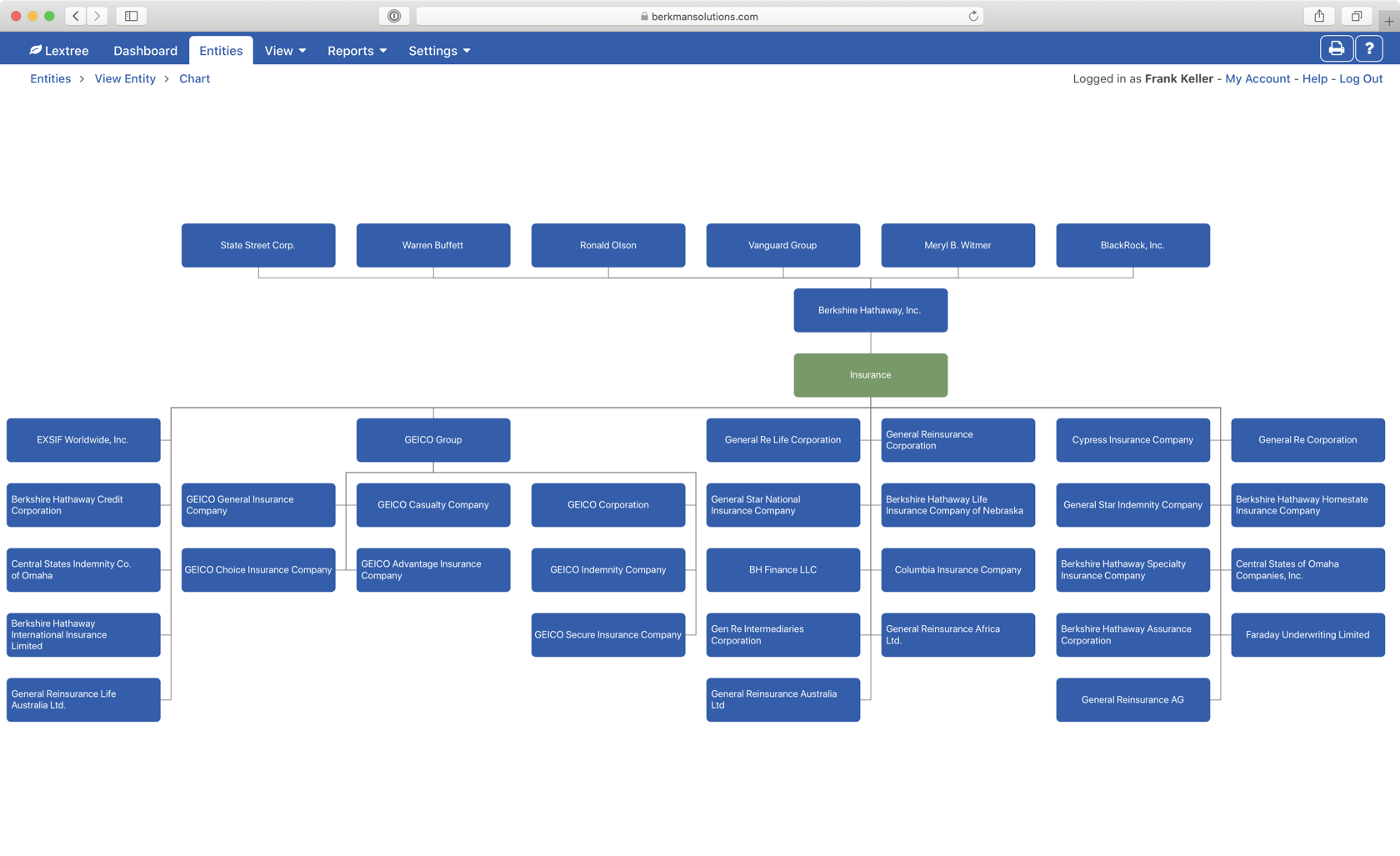The width and height of the screenshot is (1400, 856).
Task: Select GEICO Secure Insurance Company node
Action: (608, 635)
